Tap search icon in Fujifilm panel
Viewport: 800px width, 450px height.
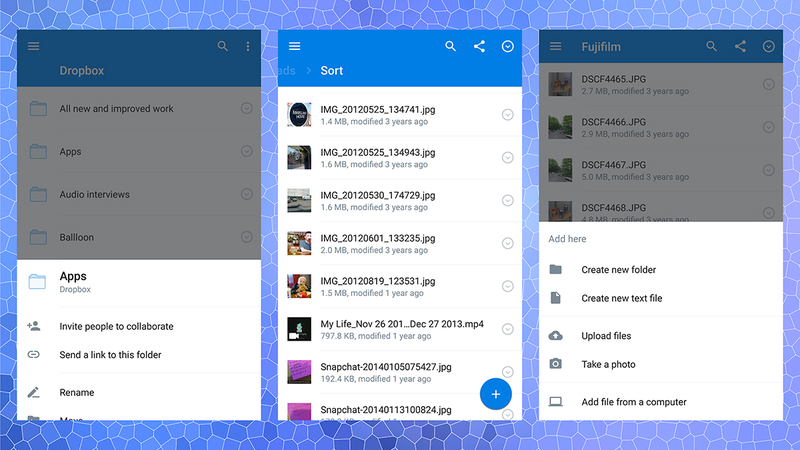711,46
